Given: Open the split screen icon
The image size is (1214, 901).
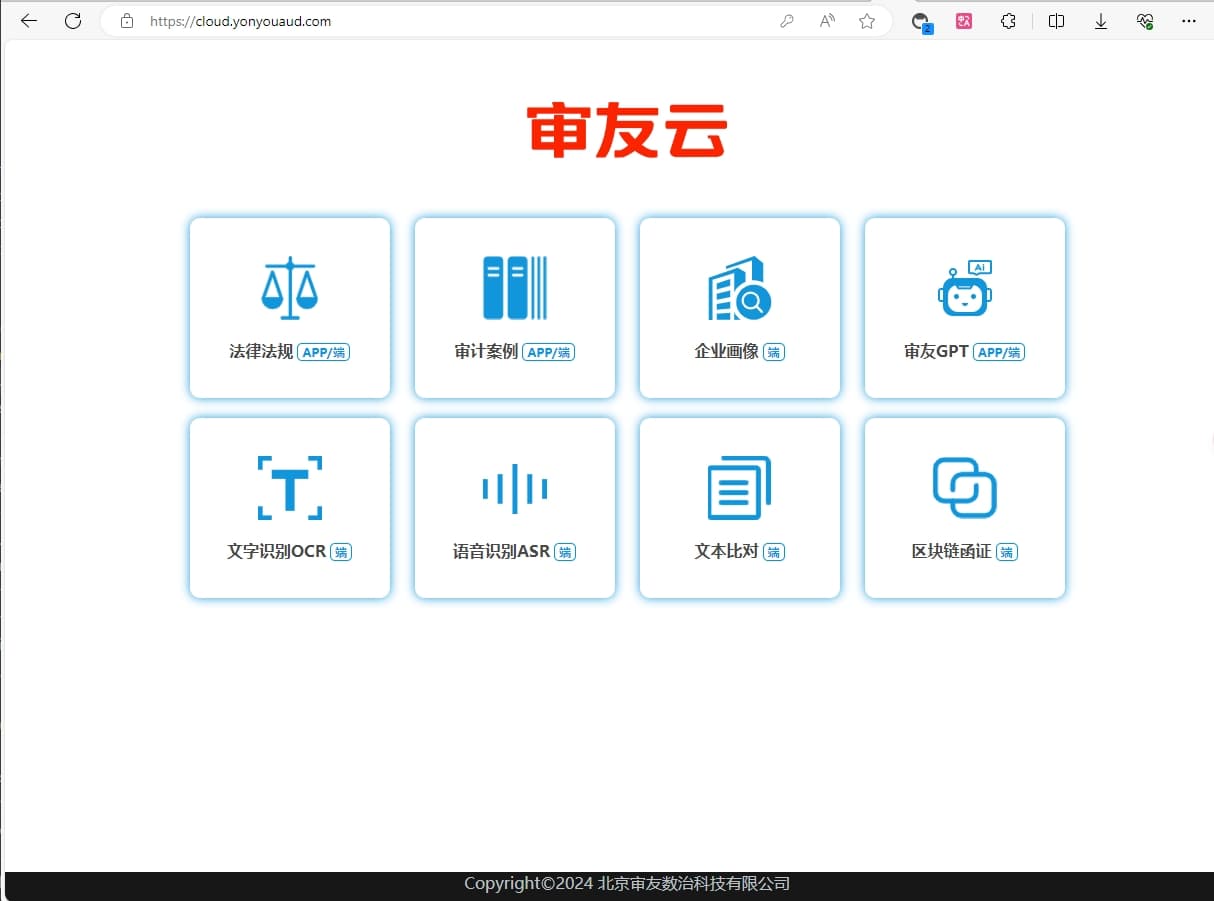Looking at the screenshot, I should (1056, 21).
